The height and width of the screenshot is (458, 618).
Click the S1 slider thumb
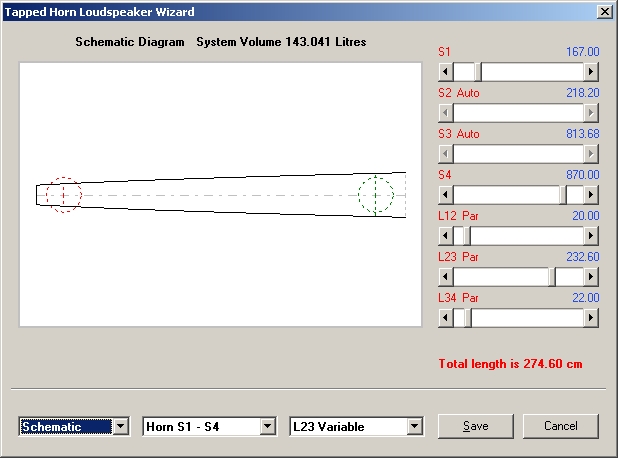click(478, 72)
